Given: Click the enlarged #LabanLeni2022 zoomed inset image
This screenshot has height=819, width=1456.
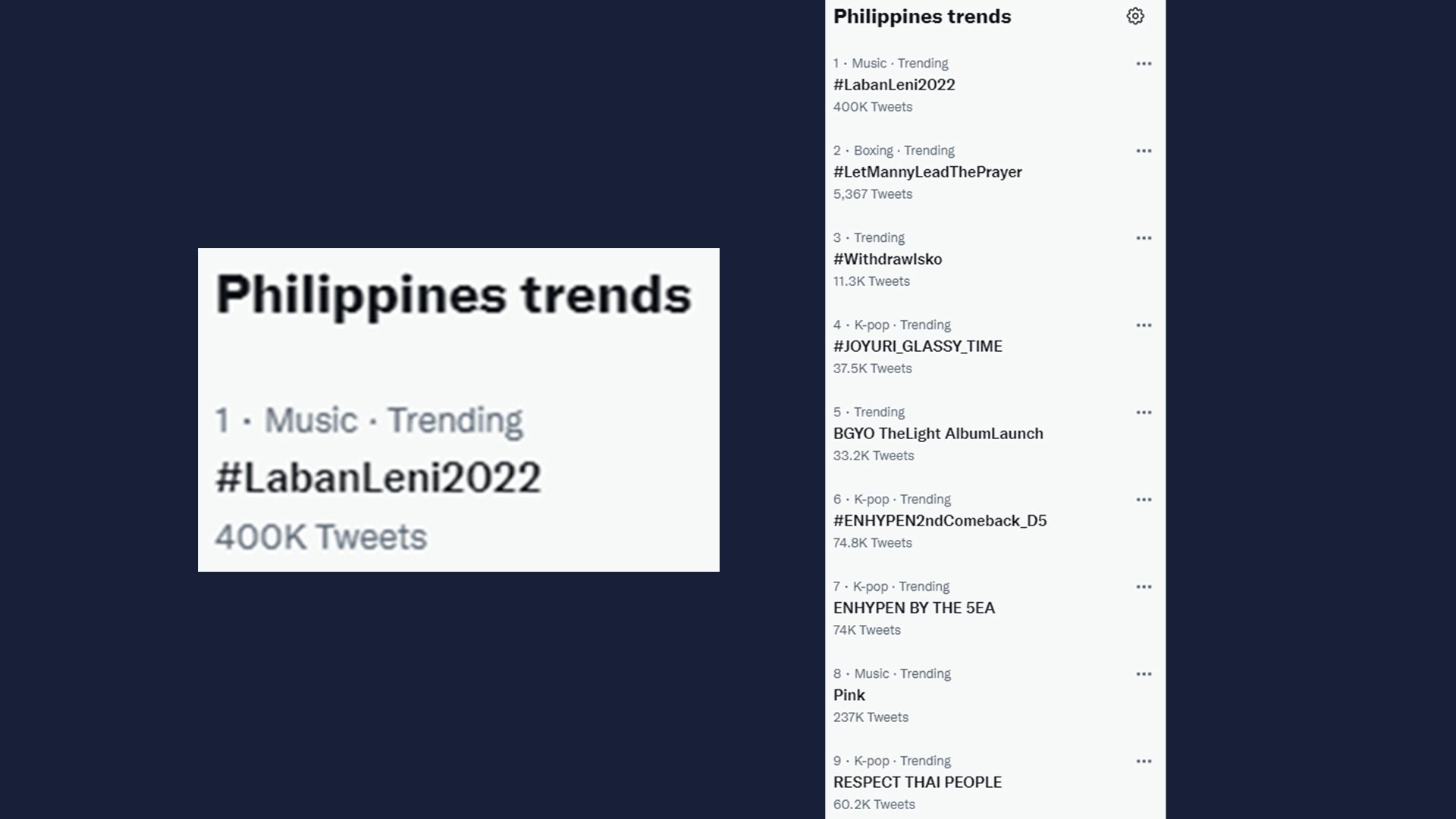Looking at the screenshot, I should point(459,409).
